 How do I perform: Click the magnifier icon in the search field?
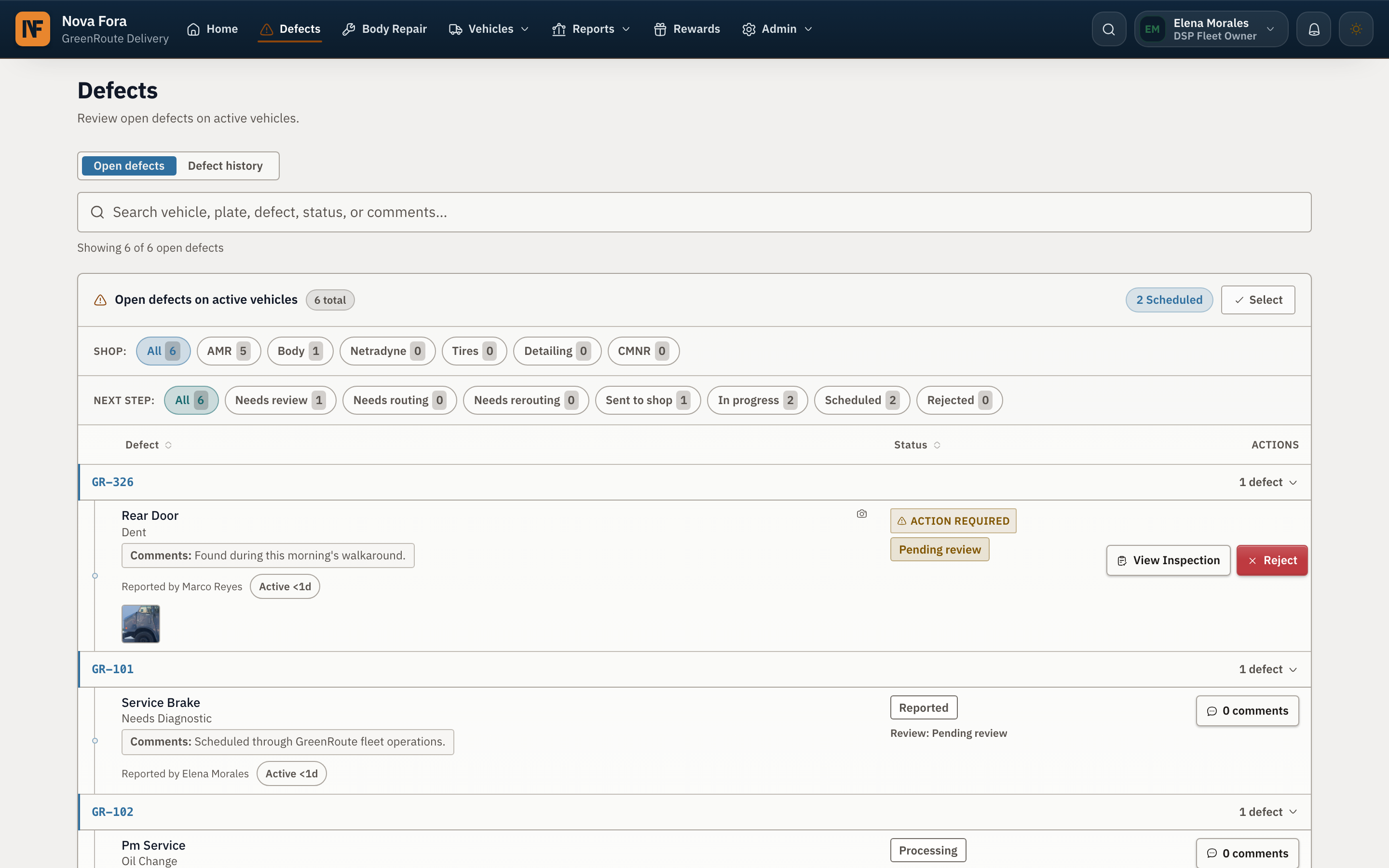click(97, 212)
